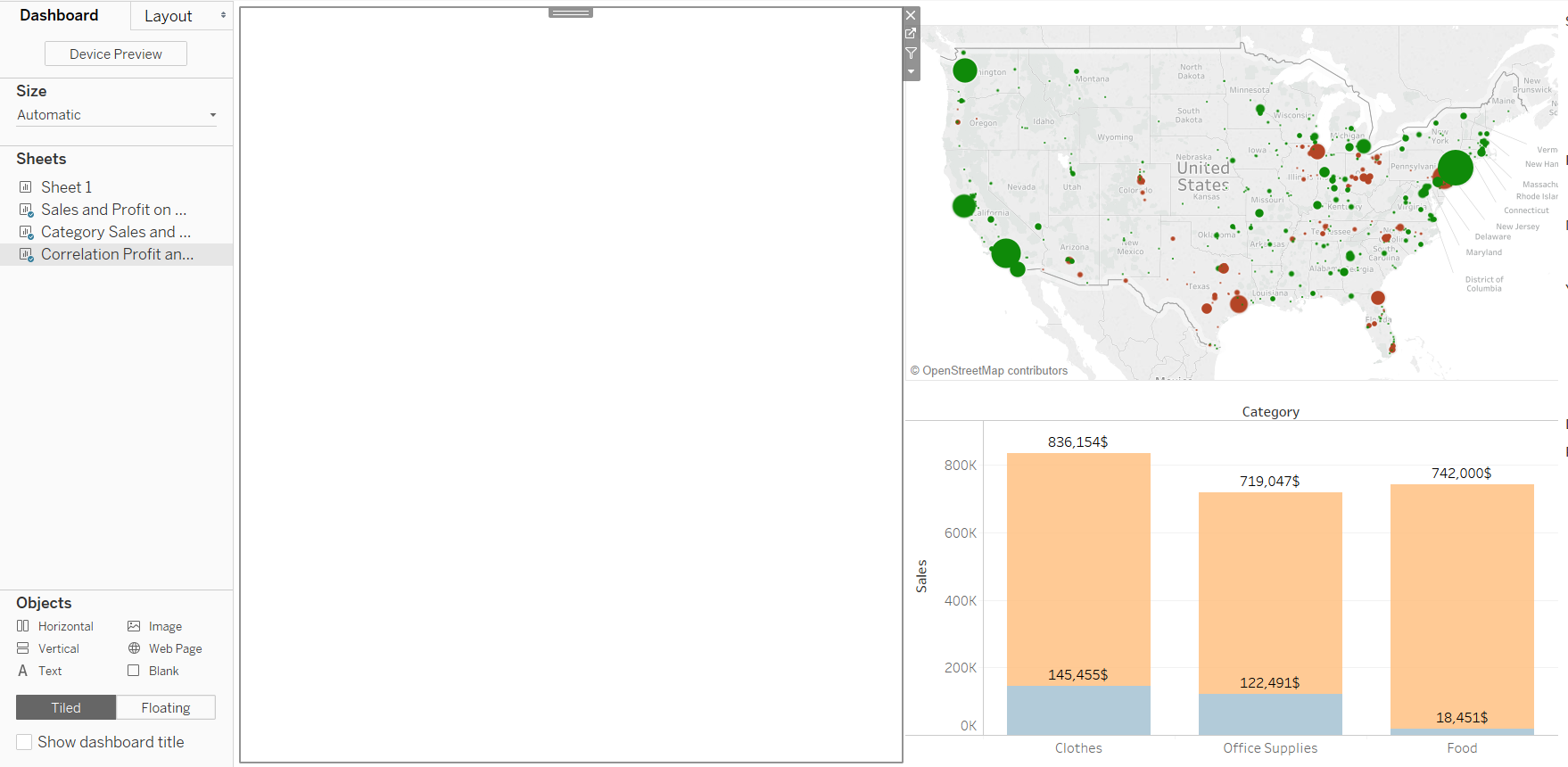Click the 145,455$ label

[1077, 674]
